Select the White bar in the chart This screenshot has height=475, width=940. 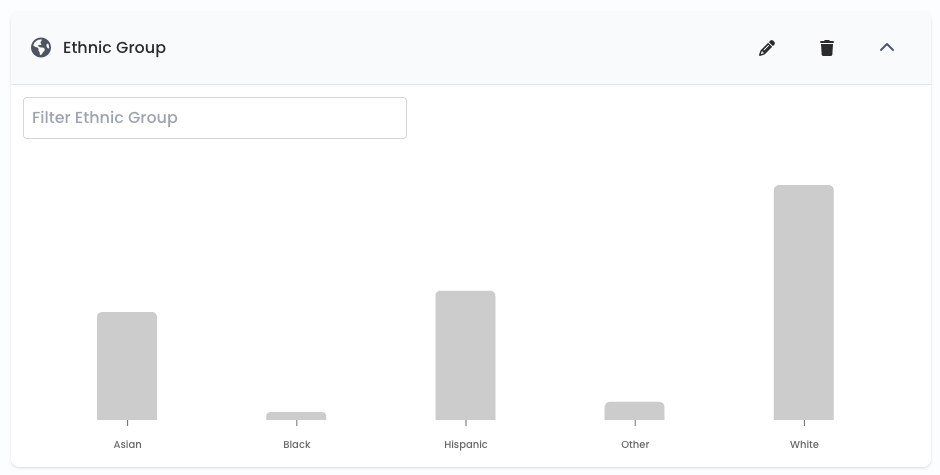tap(803, 302)
